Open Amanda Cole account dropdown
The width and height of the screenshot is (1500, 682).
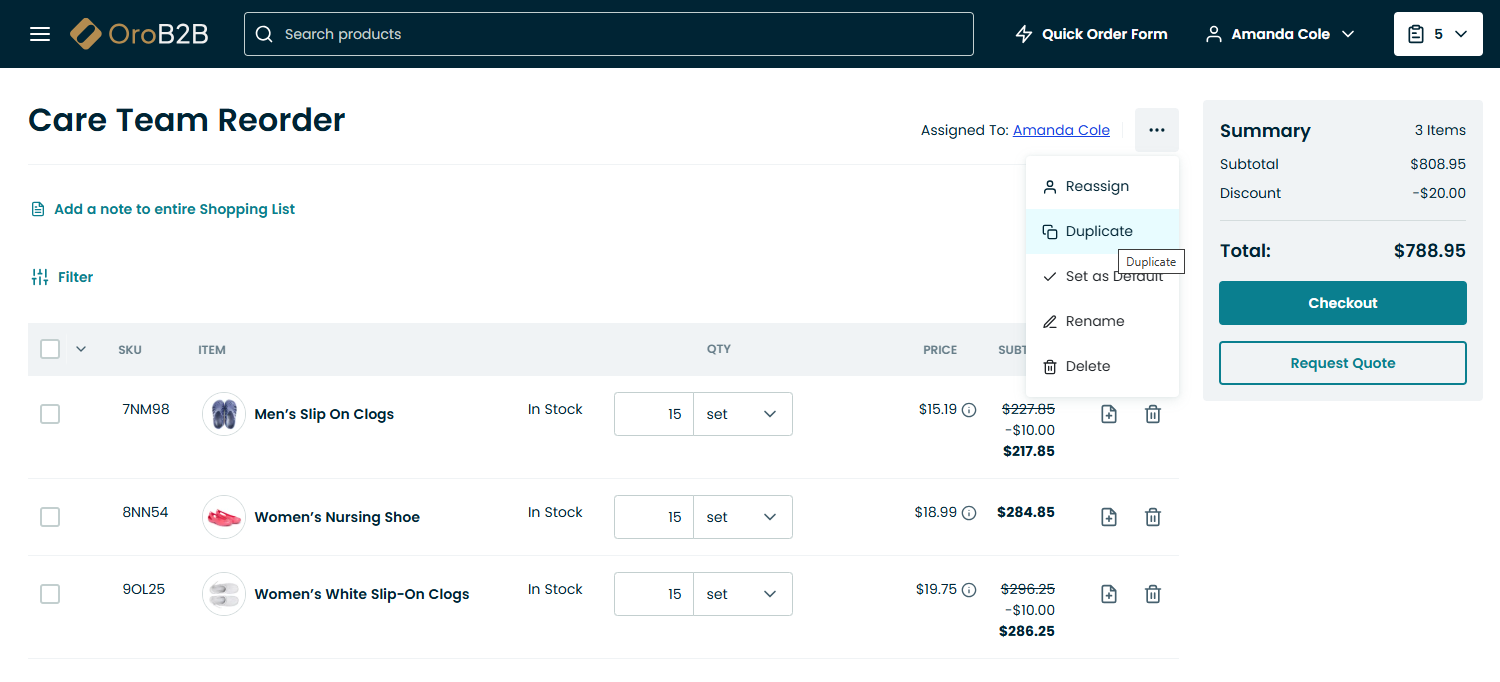pyautogui.click(x=1280, y=34)
